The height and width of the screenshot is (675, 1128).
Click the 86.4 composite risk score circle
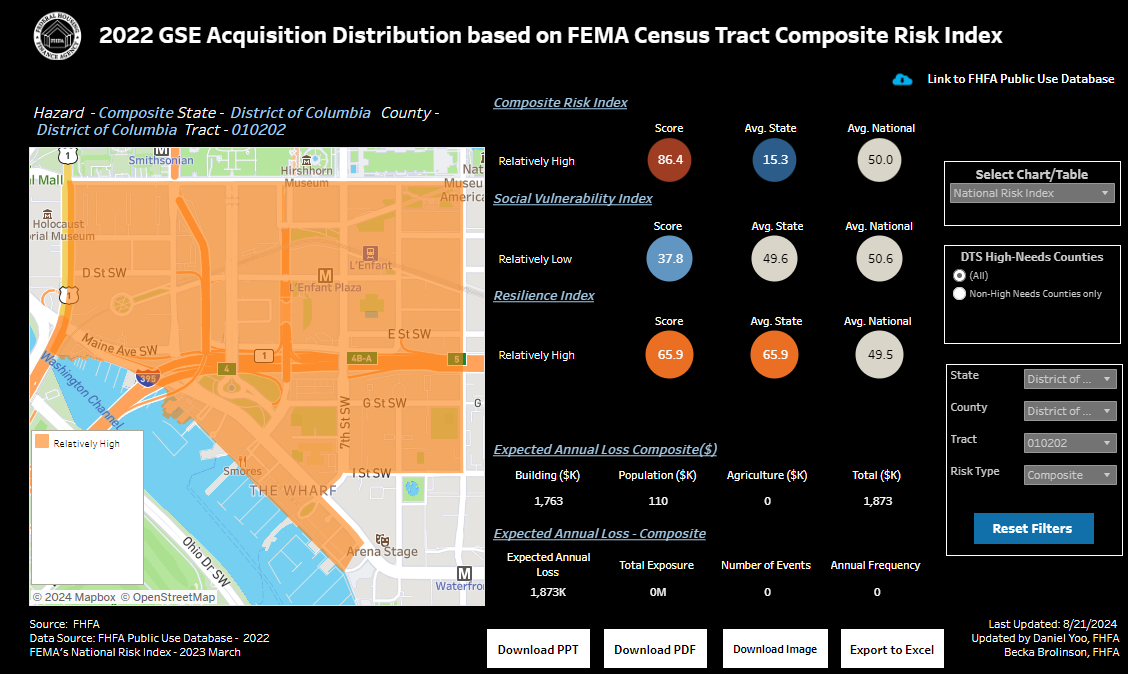point(670,160)
